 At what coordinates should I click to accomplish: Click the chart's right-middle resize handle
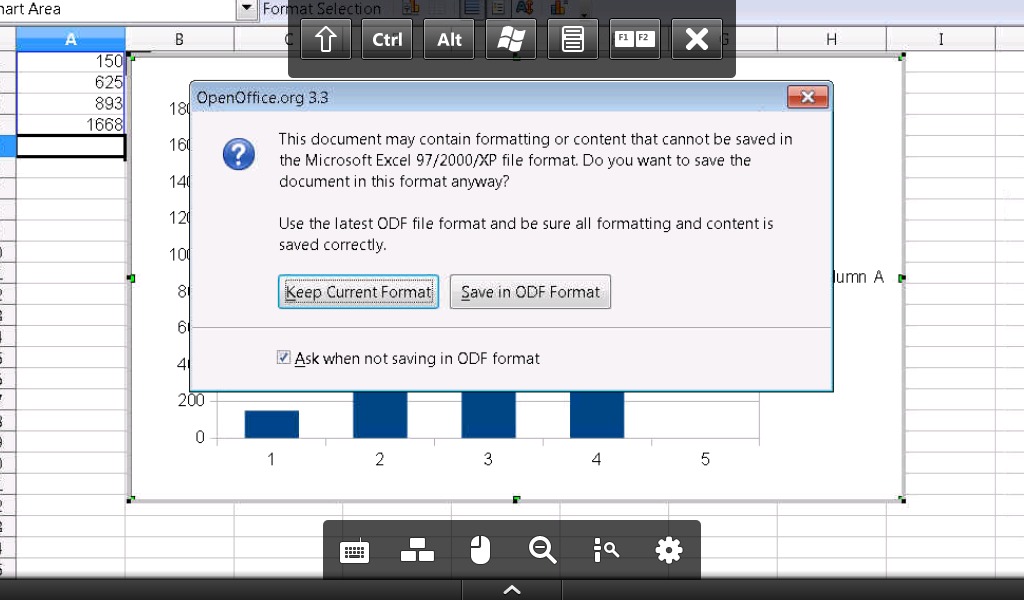coord(902,278)
